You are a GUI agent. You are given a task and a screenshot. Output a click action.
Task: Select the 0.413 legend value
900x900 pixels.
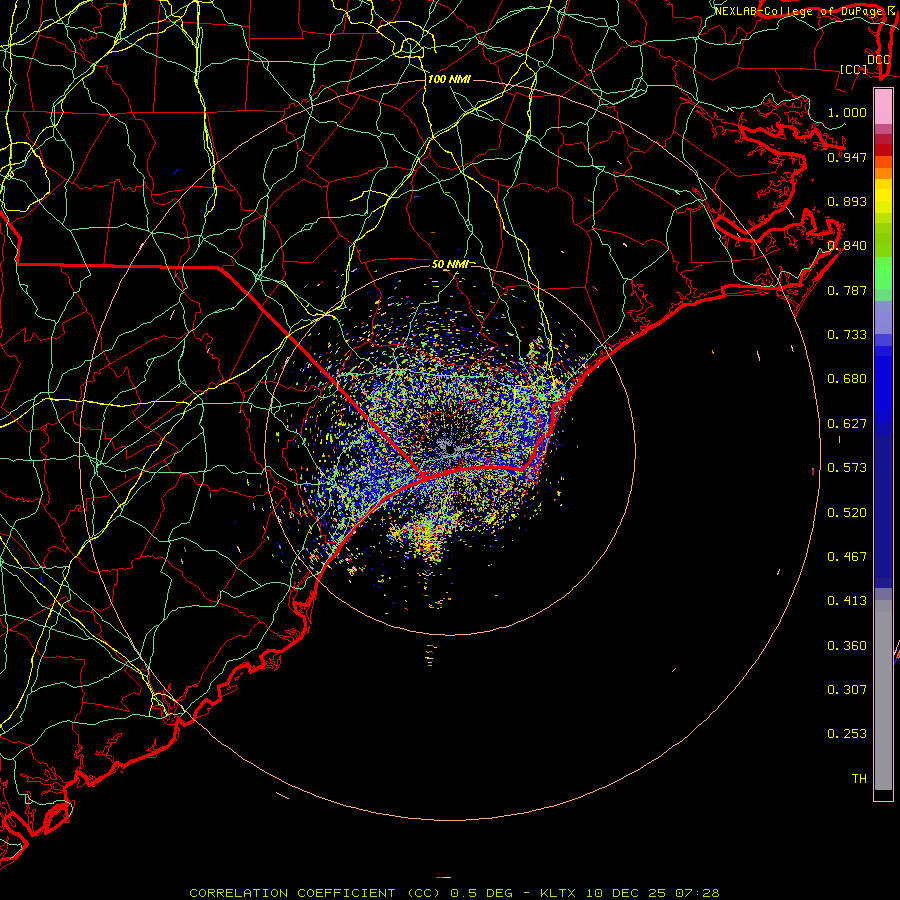(847, 601)
